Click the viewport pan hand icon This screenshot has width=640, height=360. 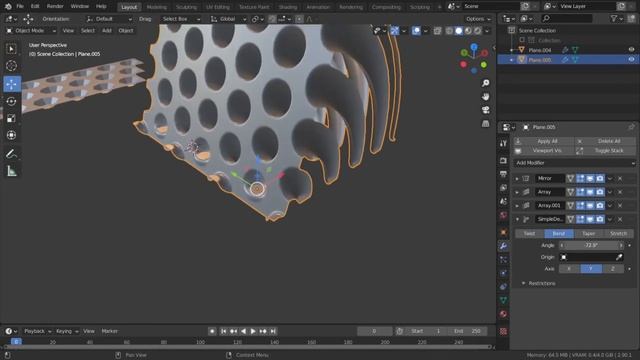click(485, 97)
